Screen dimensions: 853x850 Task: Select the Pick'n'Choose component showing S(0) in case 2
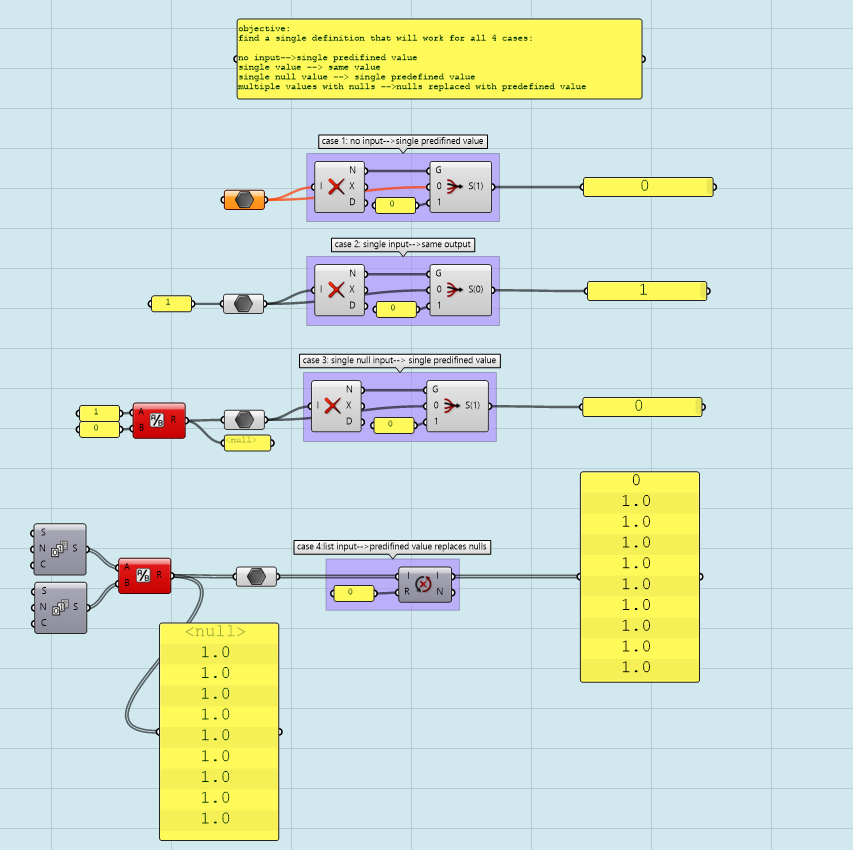460,290
